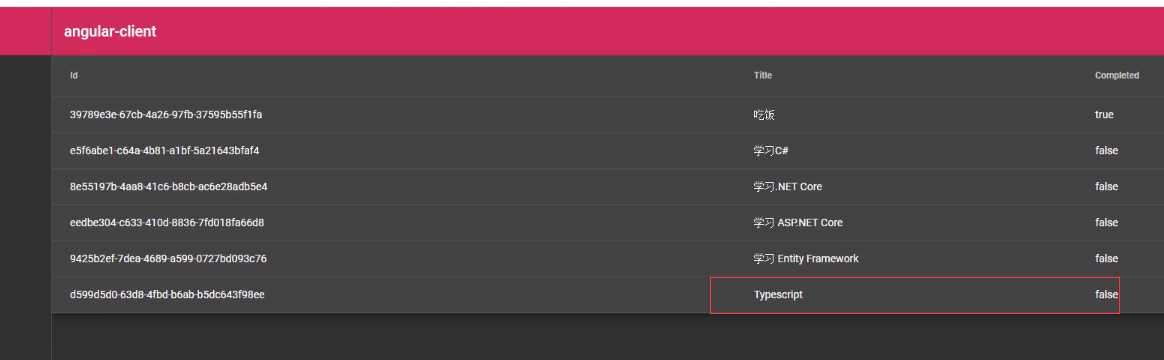Screen dimensions: 1164x360
Task: Click false in the 学习C# row
Action: [1106, 151]
